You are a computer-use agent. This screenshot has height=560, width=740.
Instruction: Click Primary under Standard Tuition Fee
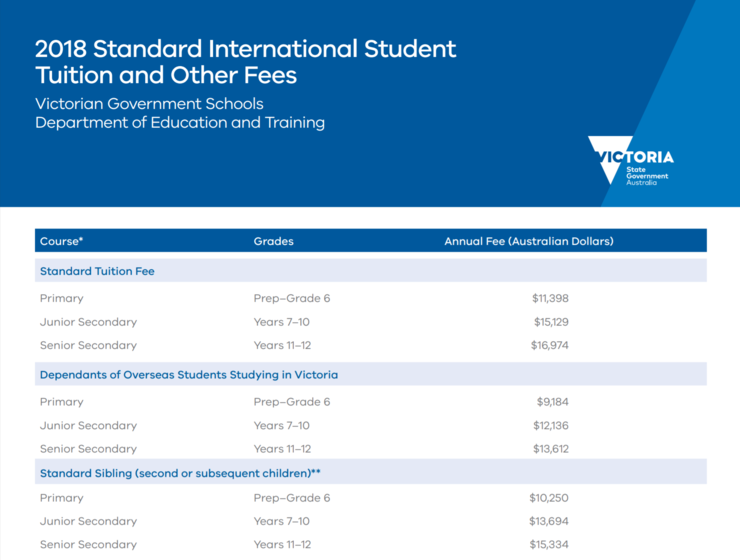62,298
